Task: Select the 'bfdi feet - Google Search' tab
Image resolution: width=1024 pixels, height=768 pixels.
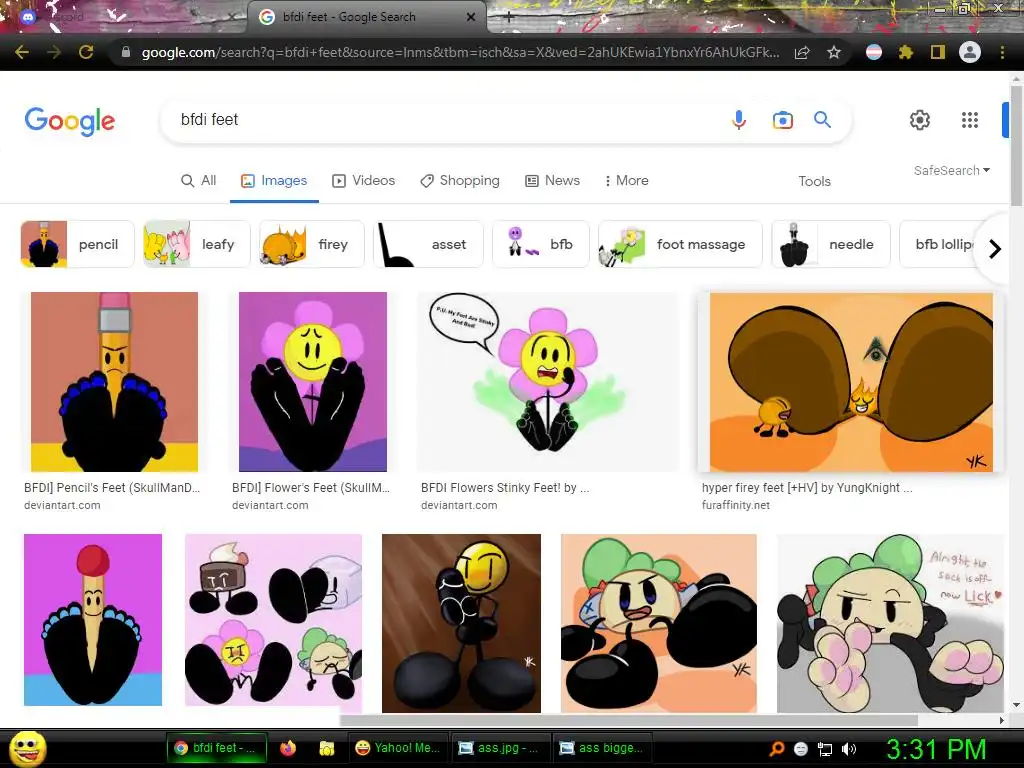Action: [x=349, y=17]
